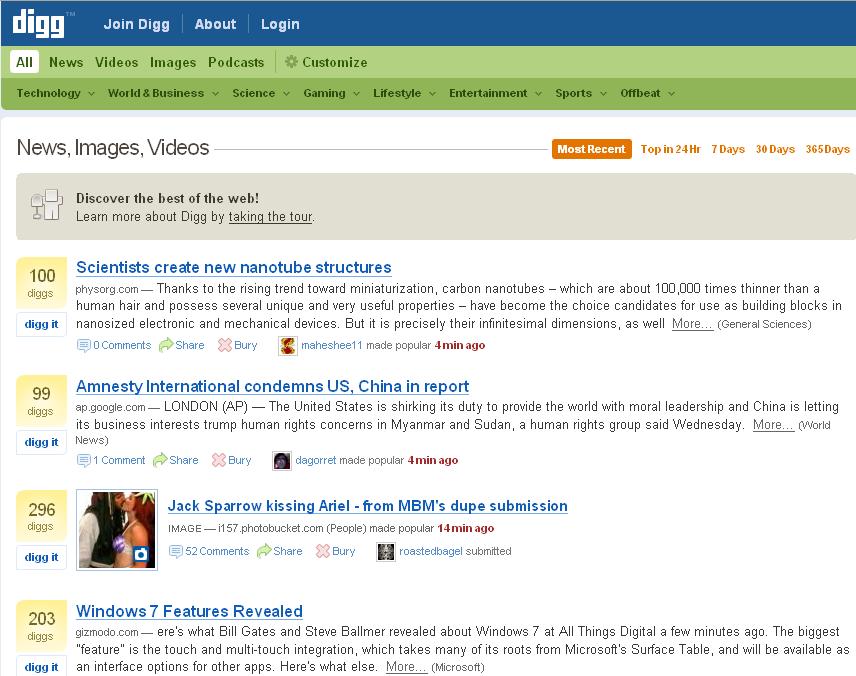The image size is (856, 676).
Task: Click the Customize gear icon
Action: point(292,62)
